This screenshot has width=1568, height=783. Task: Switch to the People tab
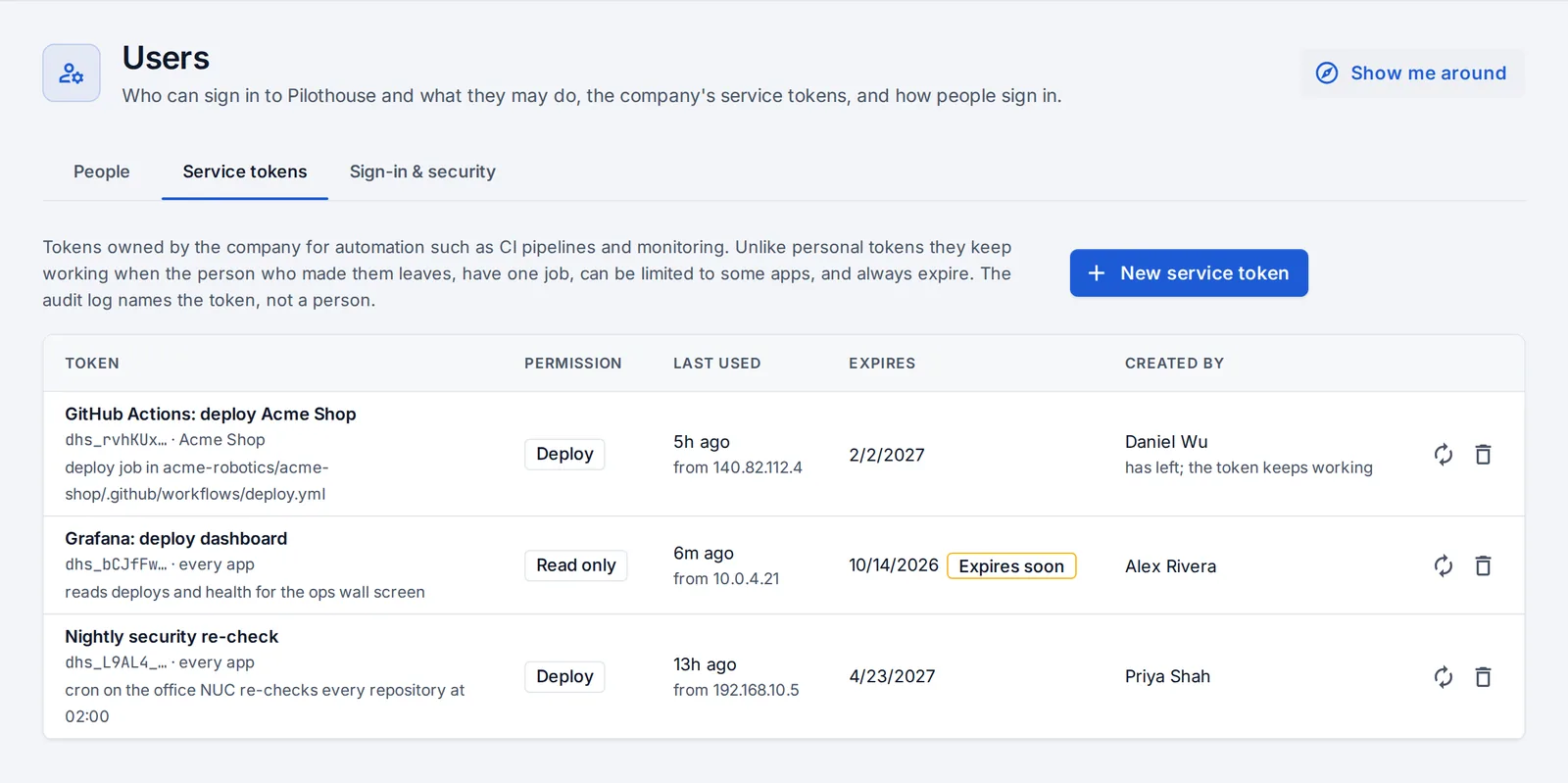point(102,171)
